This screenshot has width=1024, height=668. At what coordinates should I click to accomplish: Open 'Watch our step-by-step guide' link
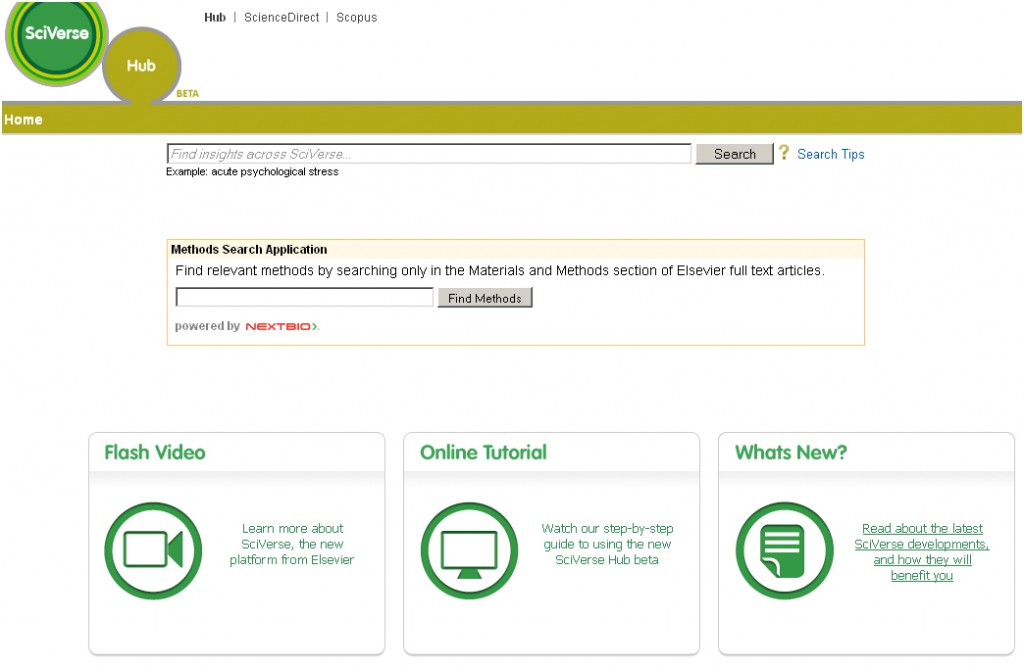607,544
